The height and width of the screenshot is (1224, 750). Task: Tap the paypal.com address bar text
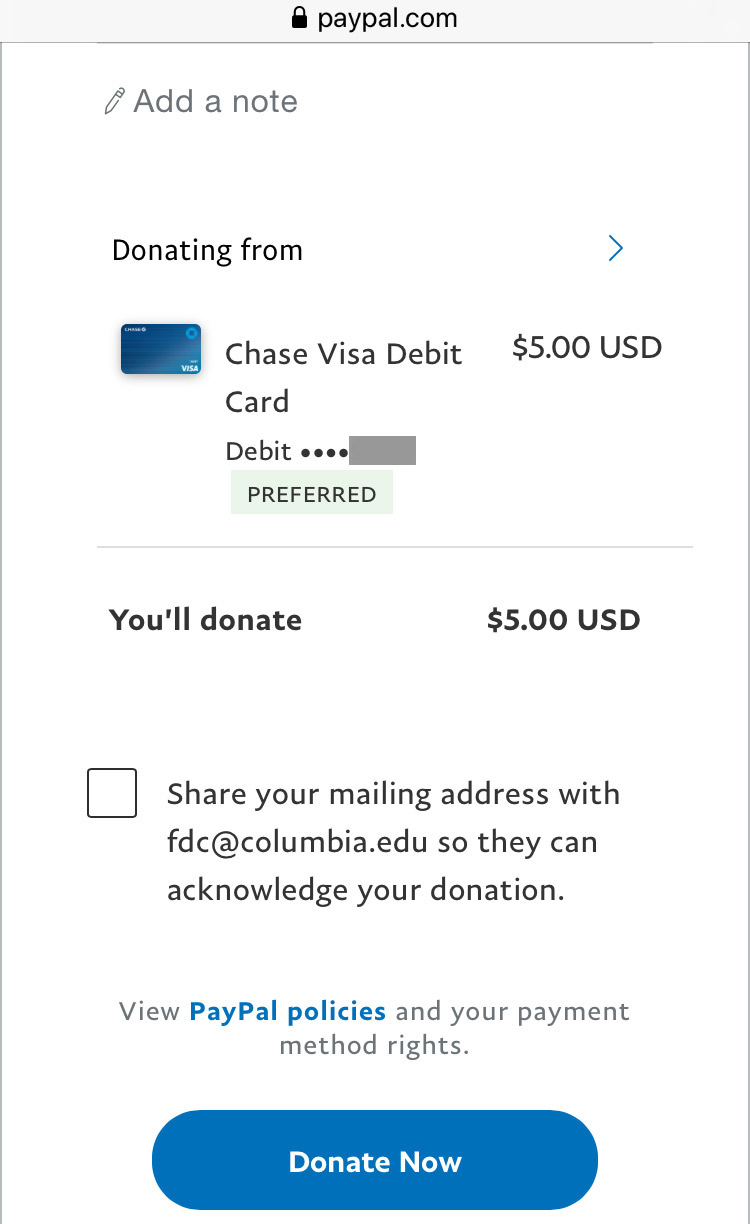tap(388, 18)
